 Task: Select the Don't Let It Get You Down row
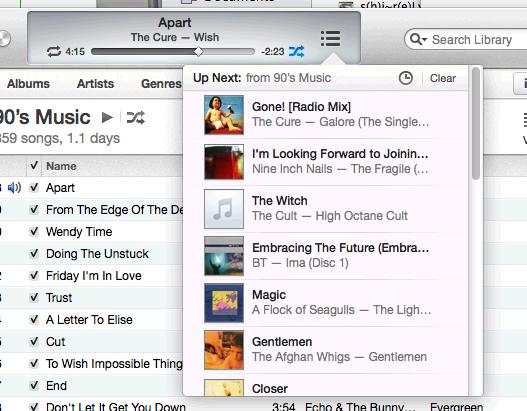coord(264,405)
